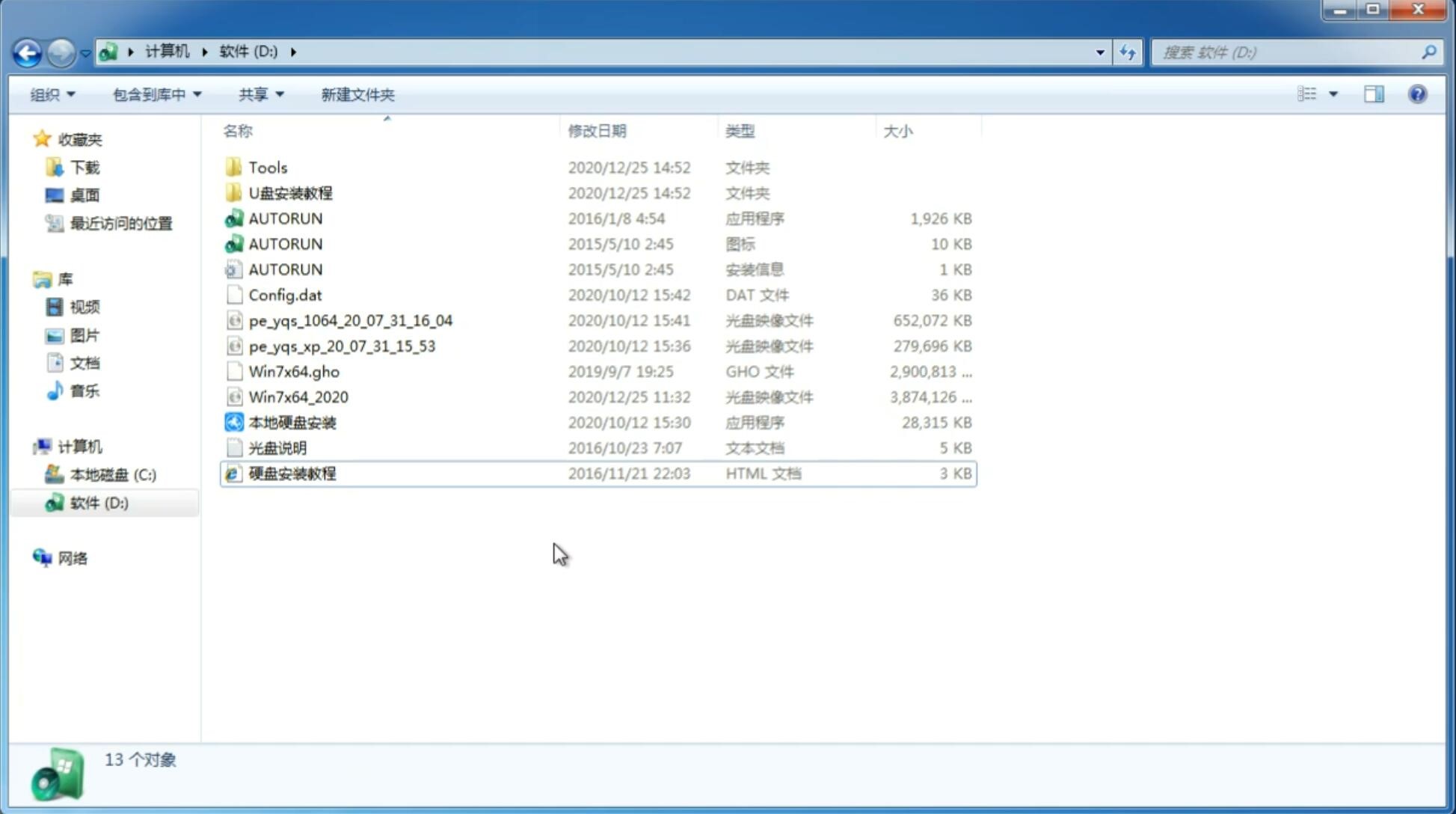Open Win7x64_2020 disc image file
This screenshot has width=1456, height=814.
pyautogui.click(x=298, y=397)
